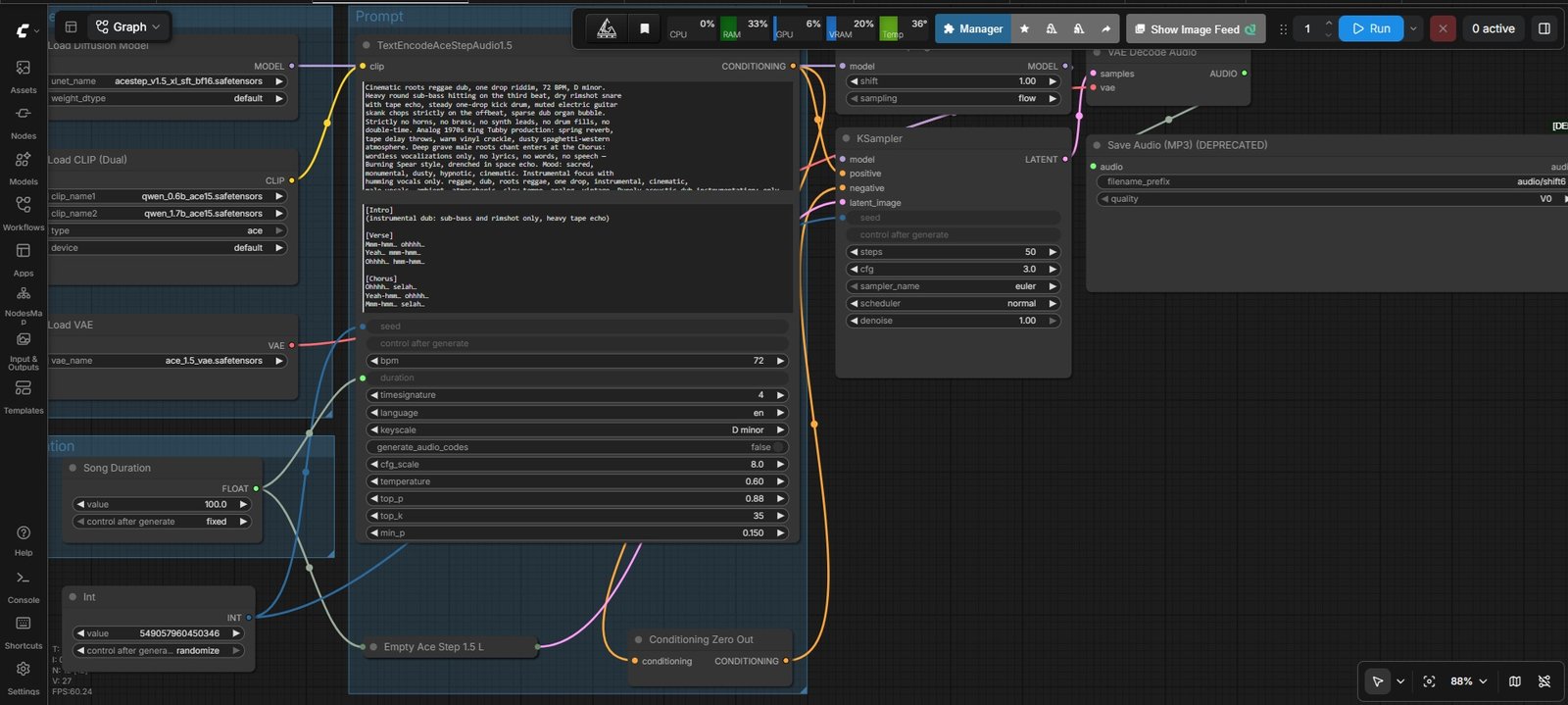Viewport: 1568px width, 705px height.
Task: Open the Apps sidebar panel
Action: pos(24,260)
